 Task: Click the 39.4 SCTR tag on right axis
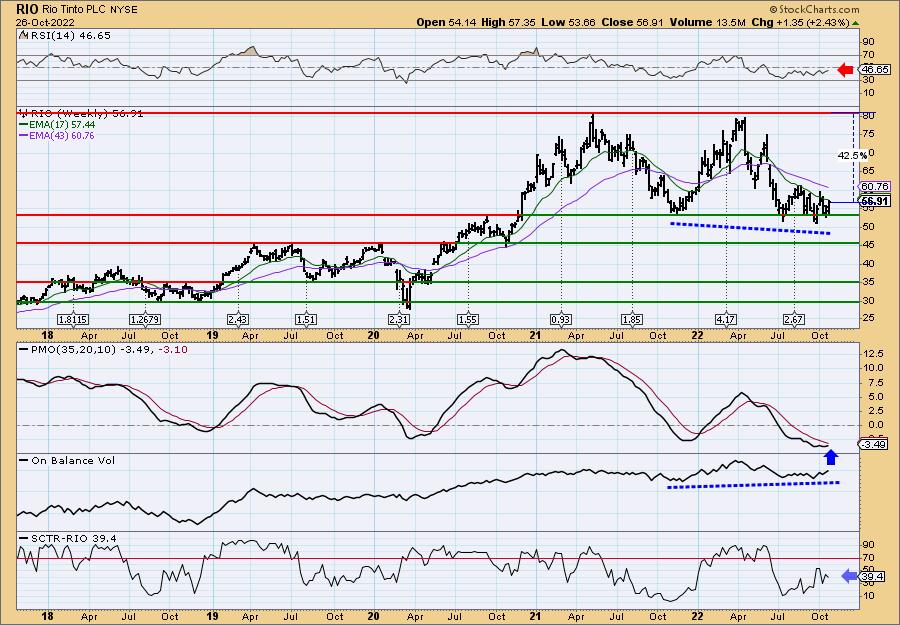[872, 576]
